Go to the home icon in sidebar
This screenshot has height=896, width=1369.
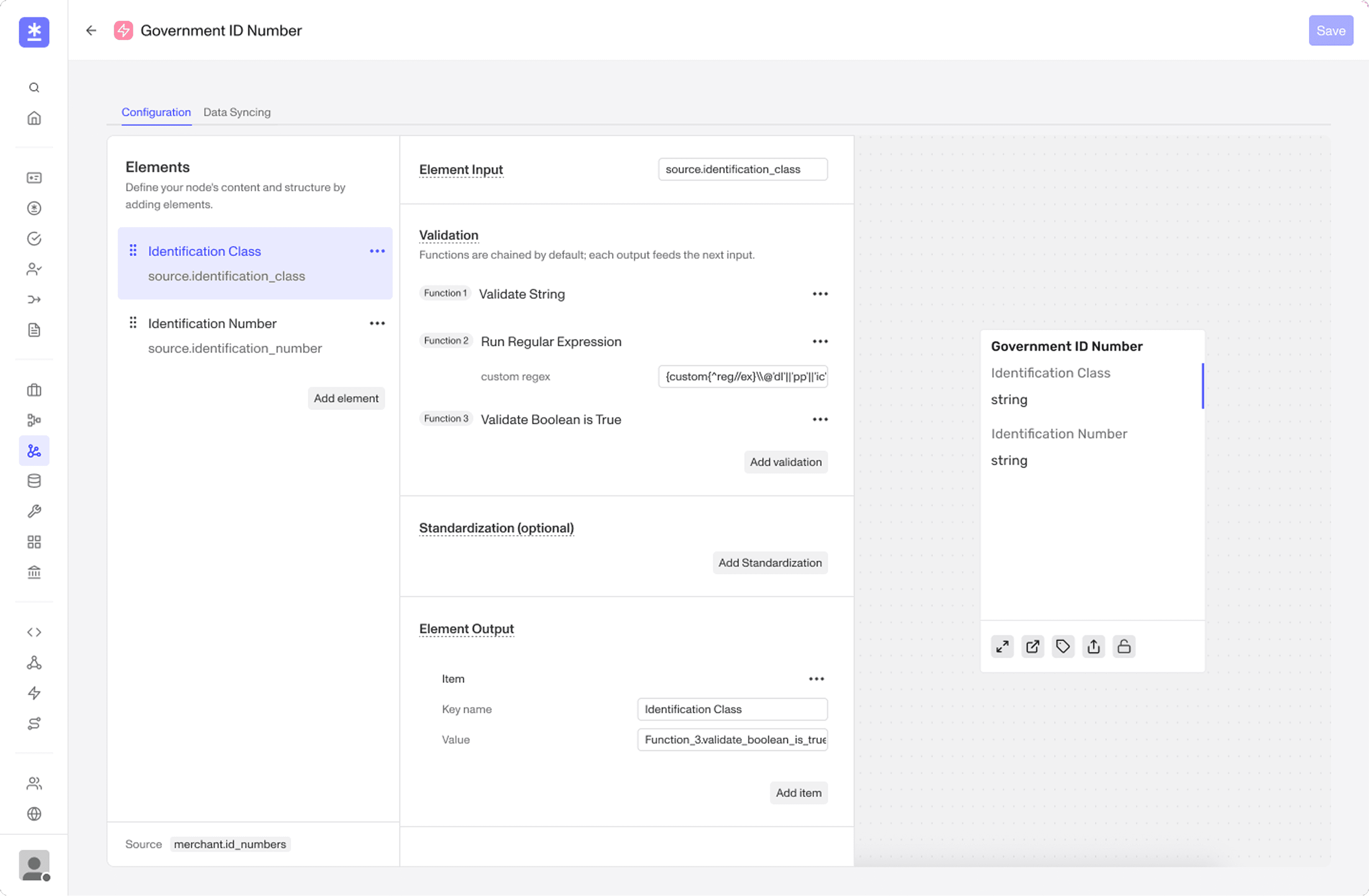(x=34, y=118)
